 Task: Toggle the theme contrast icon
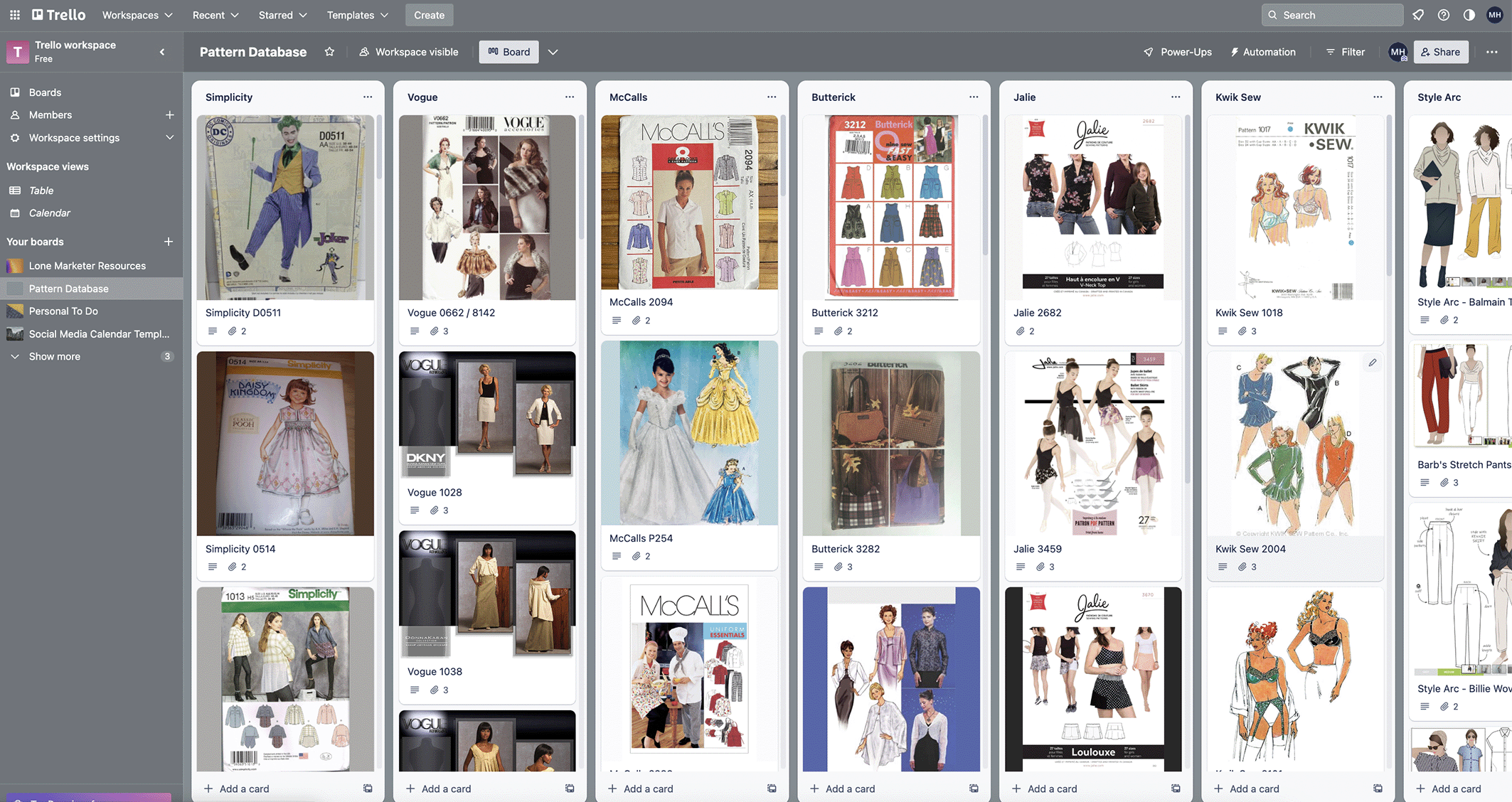[x=1469, y=15]
